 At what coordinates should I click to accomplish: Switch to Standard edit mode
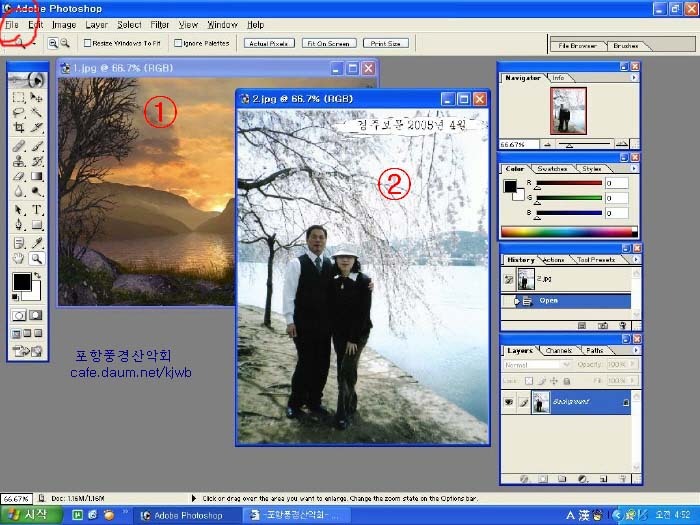click(x=19, y=315)
